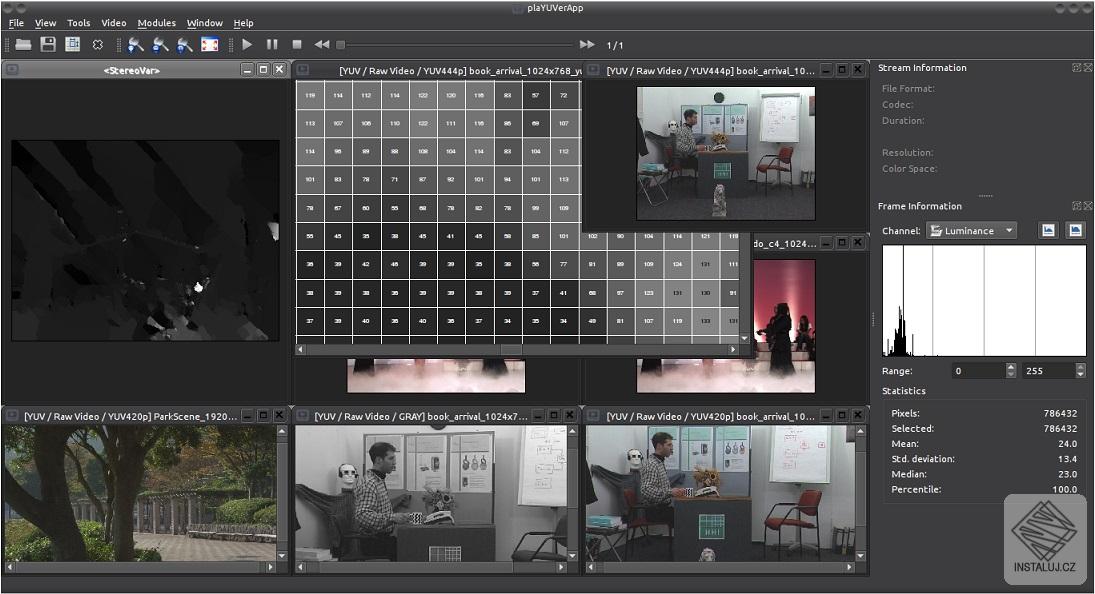Activate the GRAY book_arrival window title
Screen dimensions: 1095x594
point(421,417)
